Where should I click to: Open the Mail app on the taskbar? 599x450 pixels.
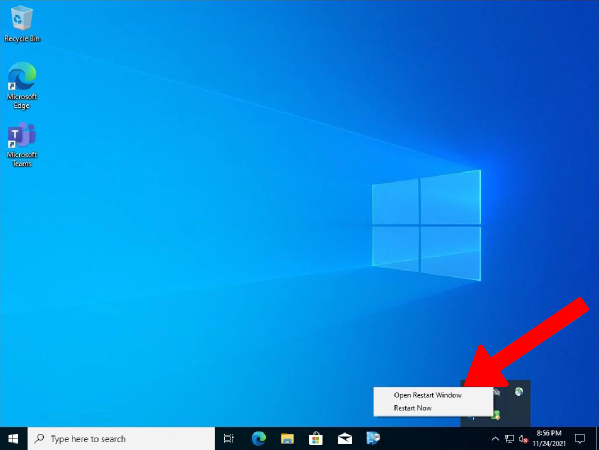[345, 439]
